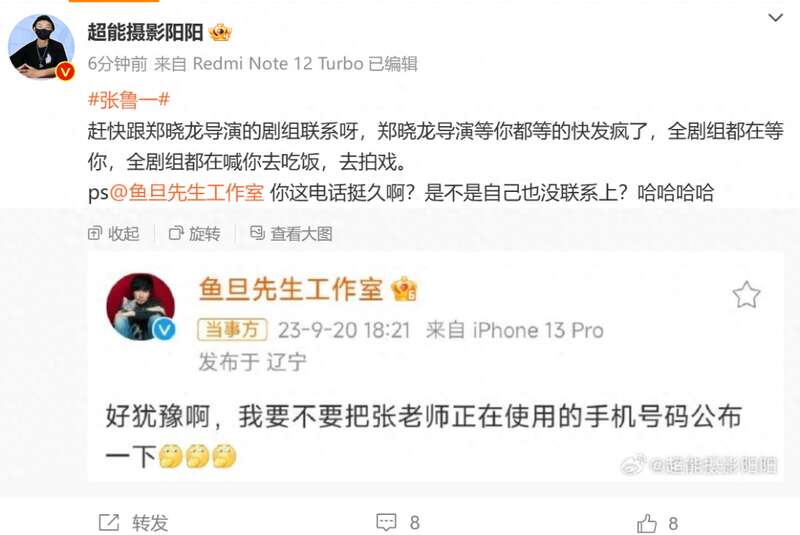Click the orange V verification badge on avatar
The width and height of the screenshot is (800, 535).
(65, 72)
